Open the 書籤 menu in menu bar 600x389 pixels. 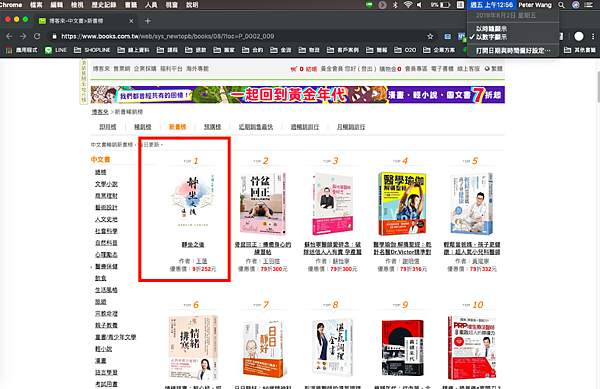pos(131,5)
